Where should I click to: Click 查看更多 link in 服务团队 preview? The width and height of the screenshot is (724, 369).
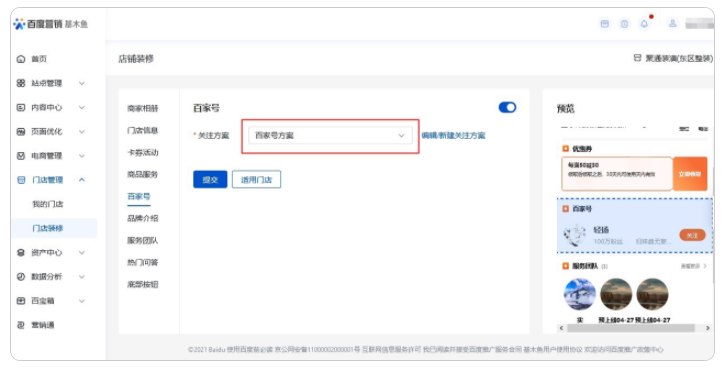694,266
